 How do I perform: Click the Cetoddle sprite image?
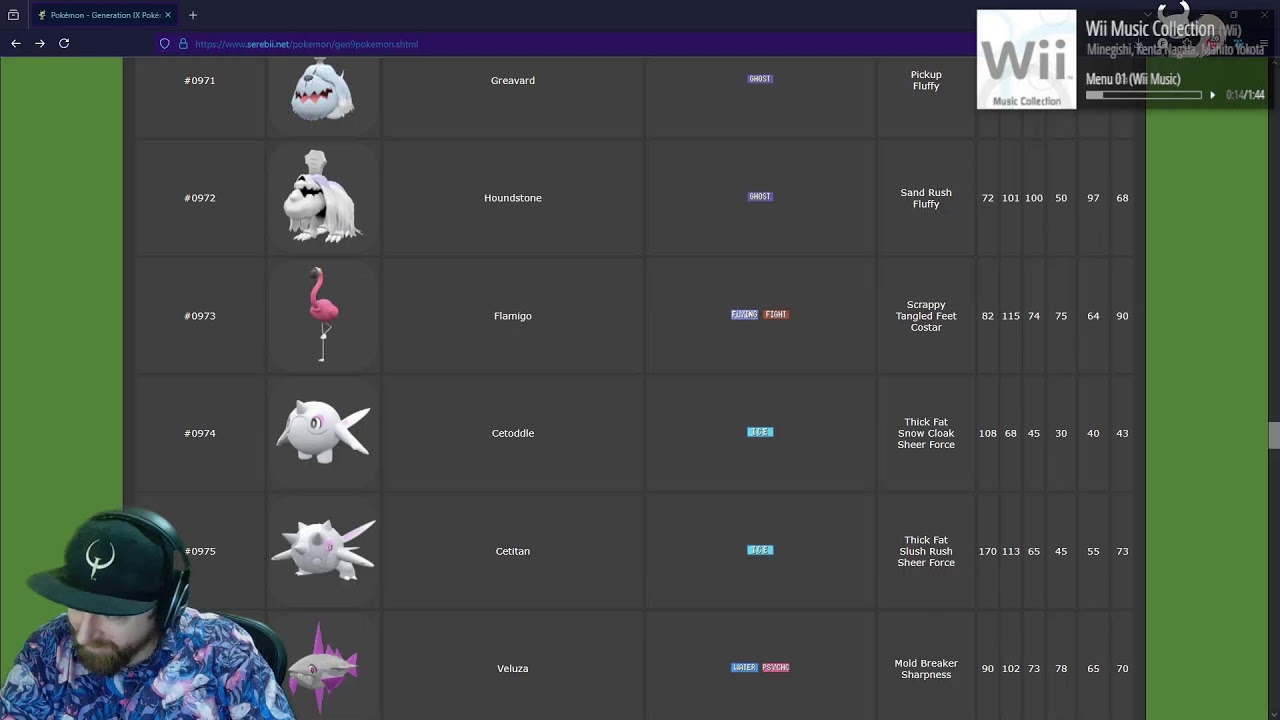coord(323,432)
